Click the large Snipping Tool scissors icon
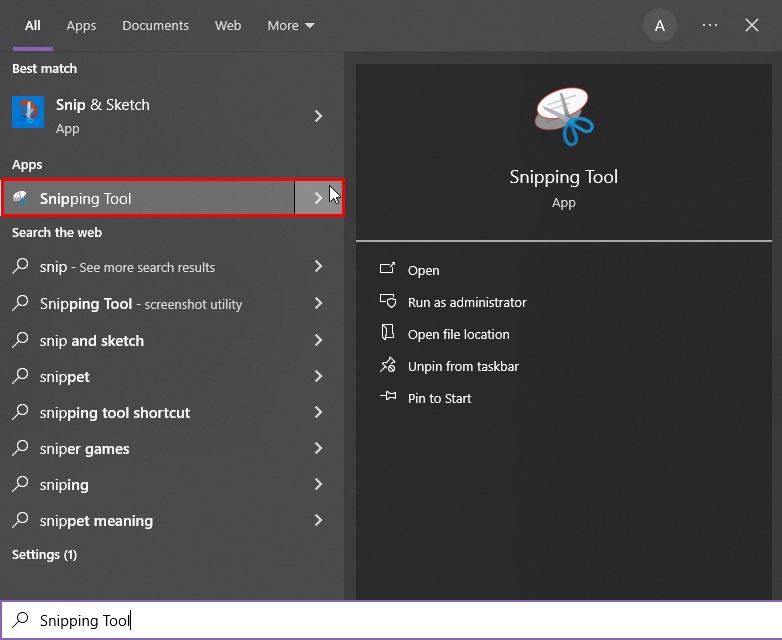Image resolution: width=782 pixels, height=640 pixels. tap(564, 117)
